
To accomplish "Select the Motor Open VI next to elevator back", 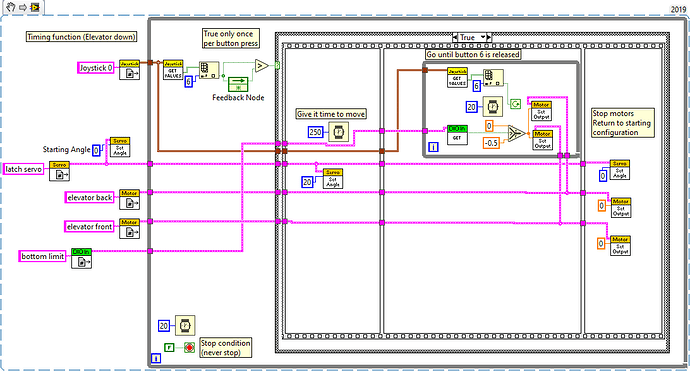I will [129, 199].
